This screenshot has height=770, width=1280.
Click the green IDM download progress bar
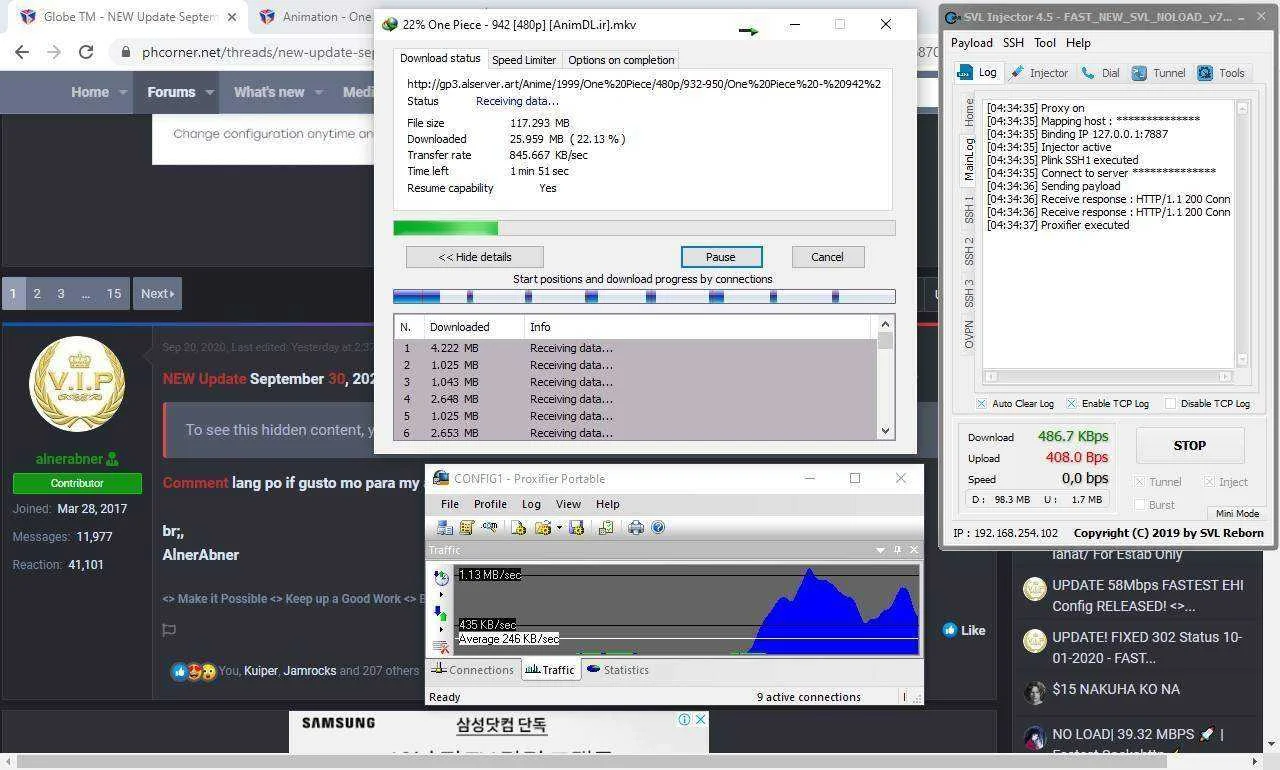click(x=446, y=228)
